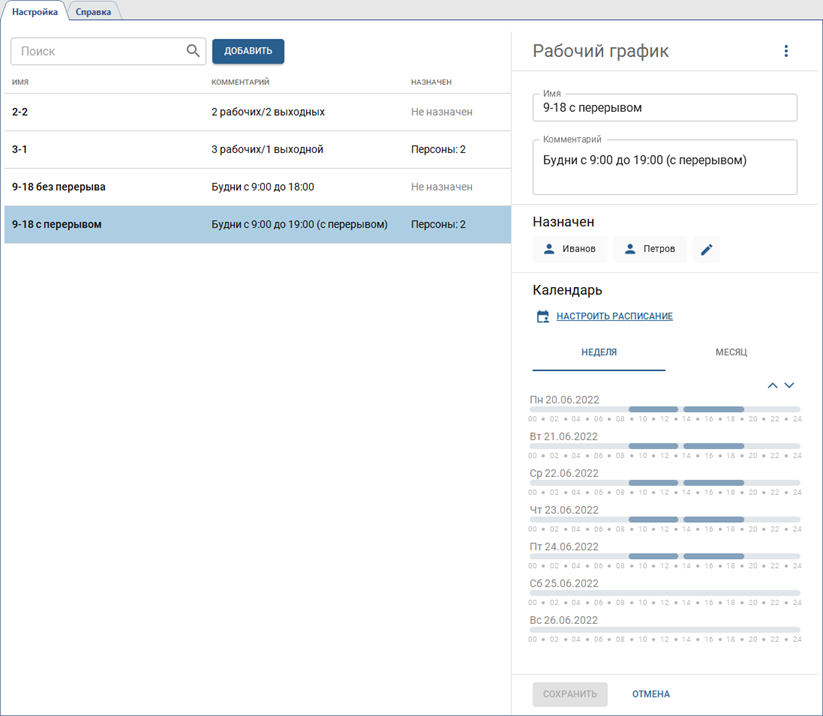Click the pencil icon to edit assignees
This screenshot has width=823, height=716.
click(706, 249)
